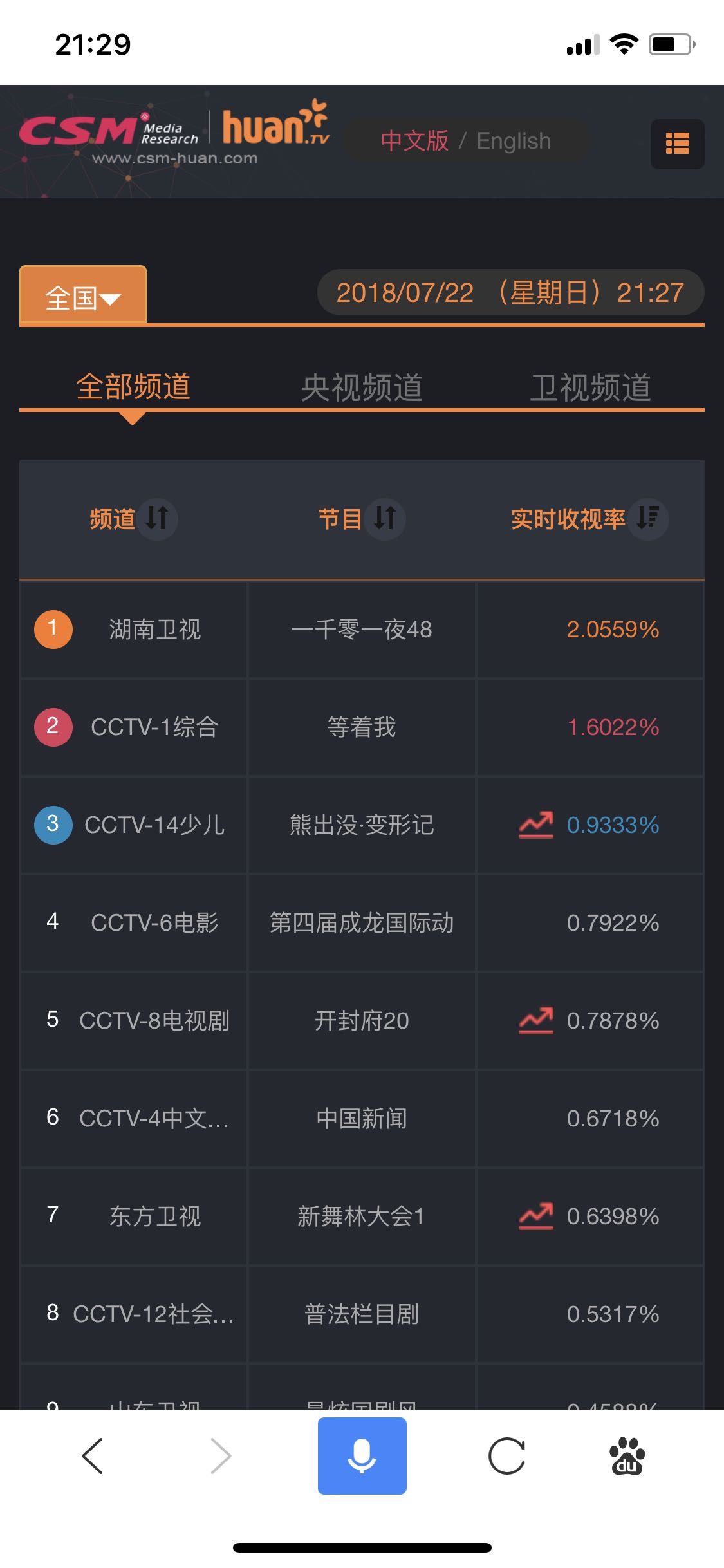Image resolution: width=724 pixels, height=1568 pixels.
Task: Open the 湖南卫视 channel row
Action: click(362, 629)
